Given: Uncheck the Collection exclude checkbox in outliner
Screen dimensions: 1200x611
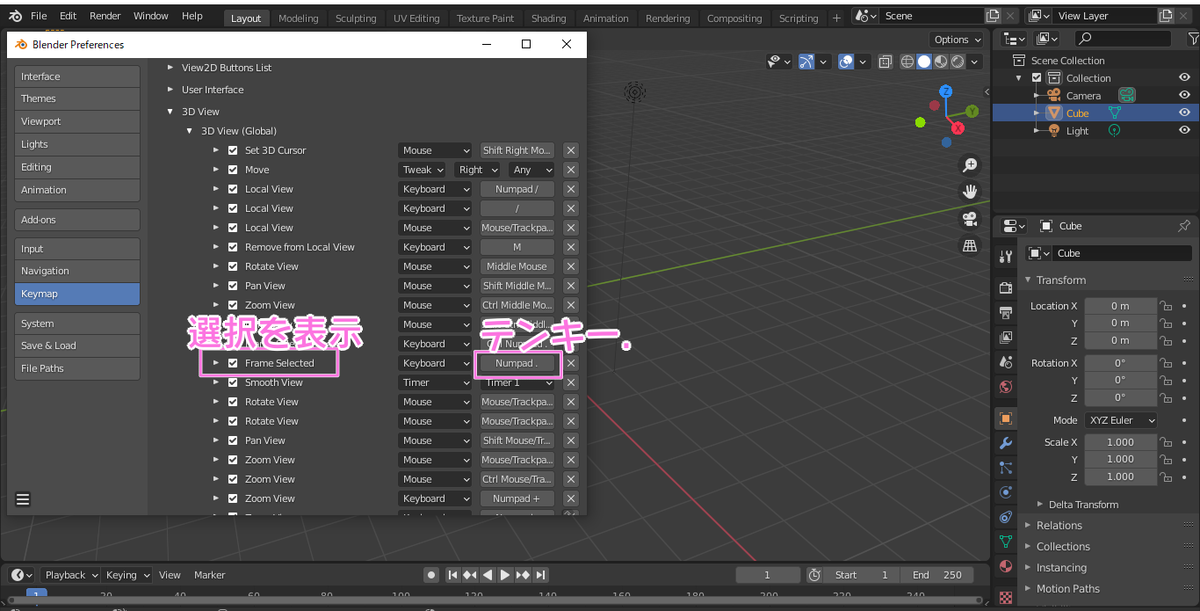Looking at the screenshot, I should (x=1036, y=78).
